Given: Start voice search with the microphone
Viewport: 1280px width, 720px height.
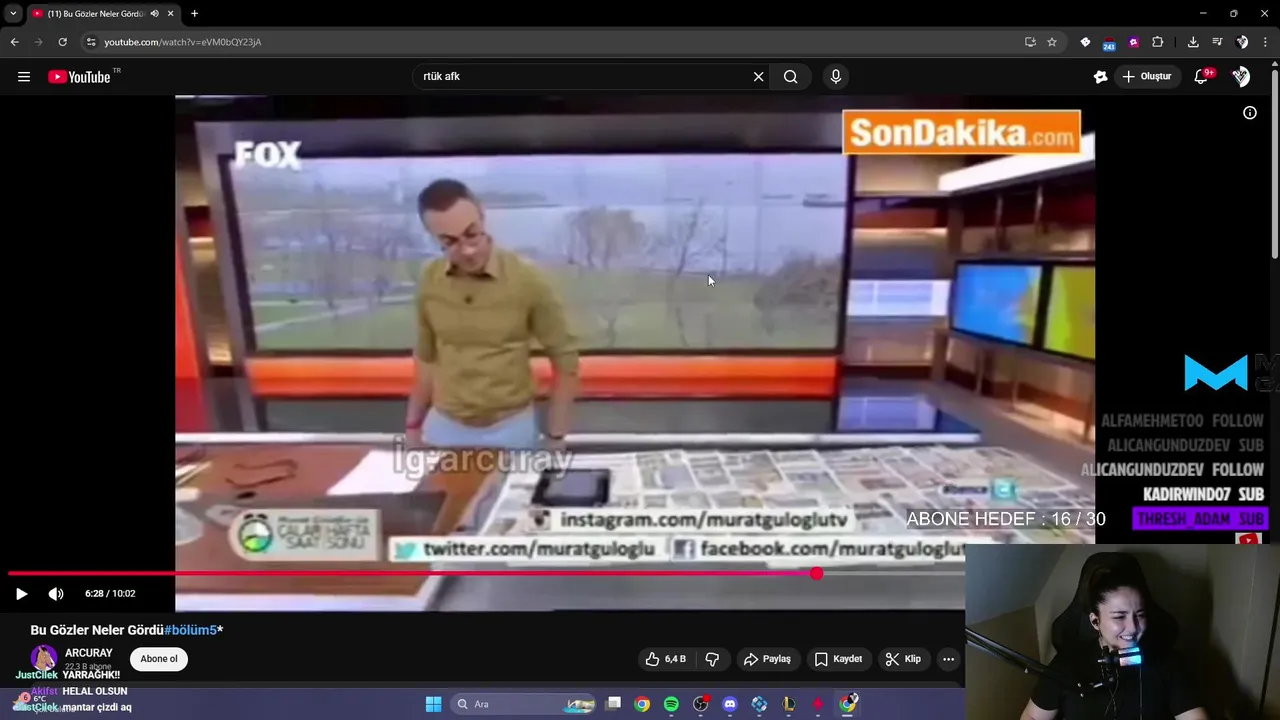Looking at the screenshot, I should (836, 77).
